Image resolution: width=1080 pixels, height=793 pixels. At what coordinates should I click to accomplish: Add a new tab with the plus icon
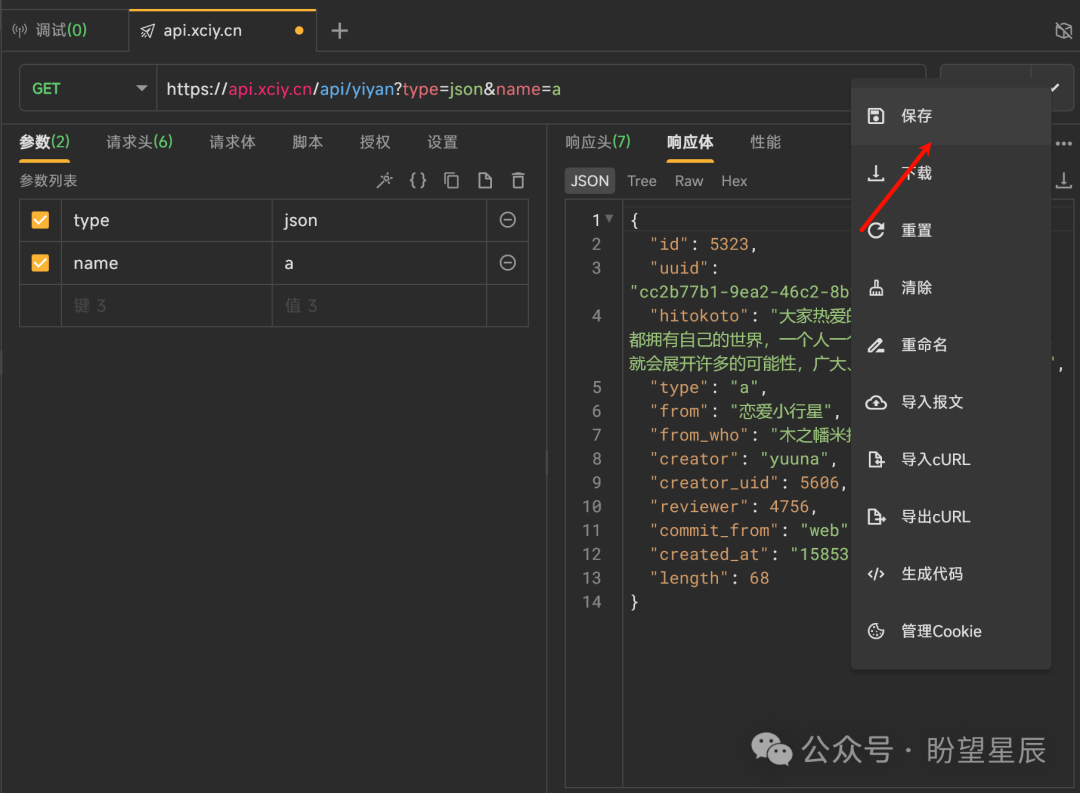point(340,31)
